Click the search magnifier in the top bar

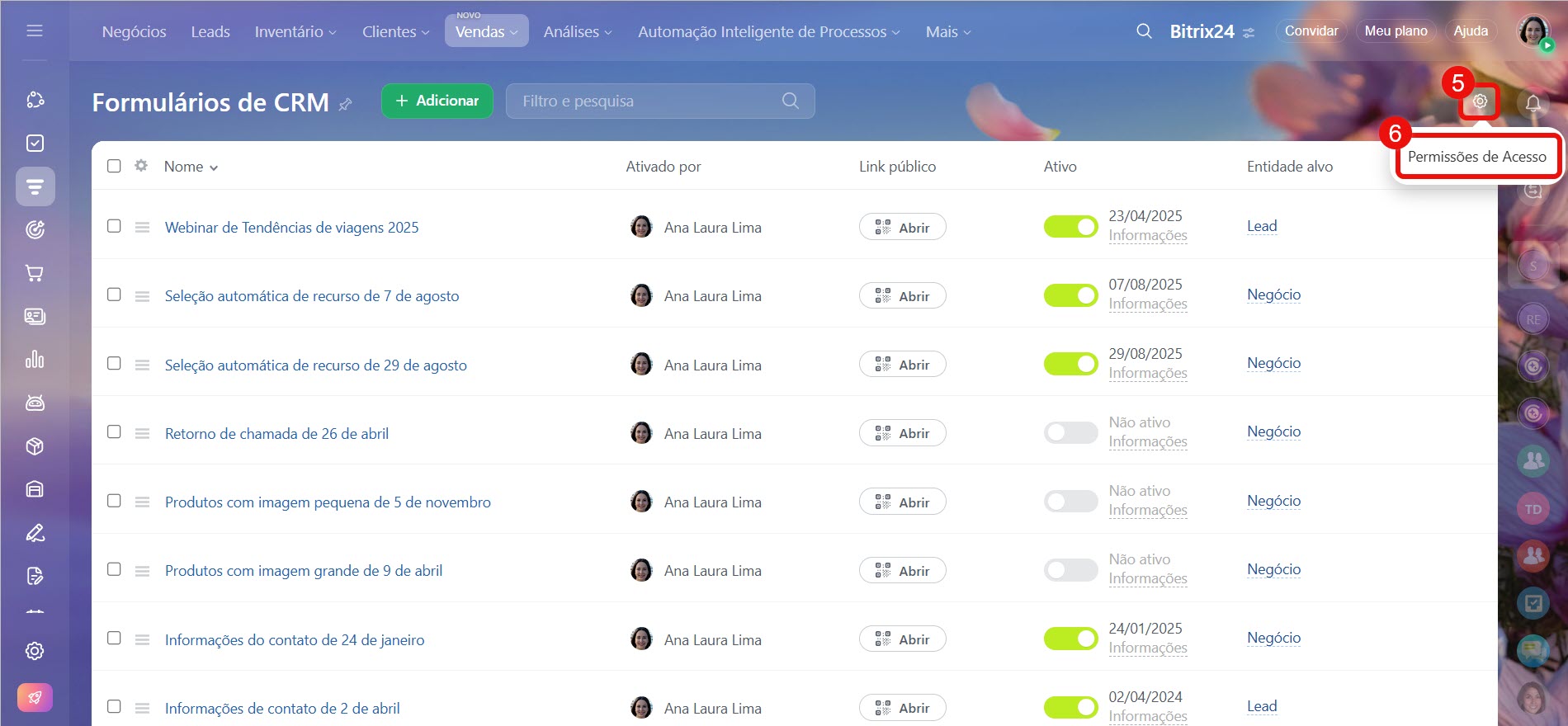click(1144, 31)
